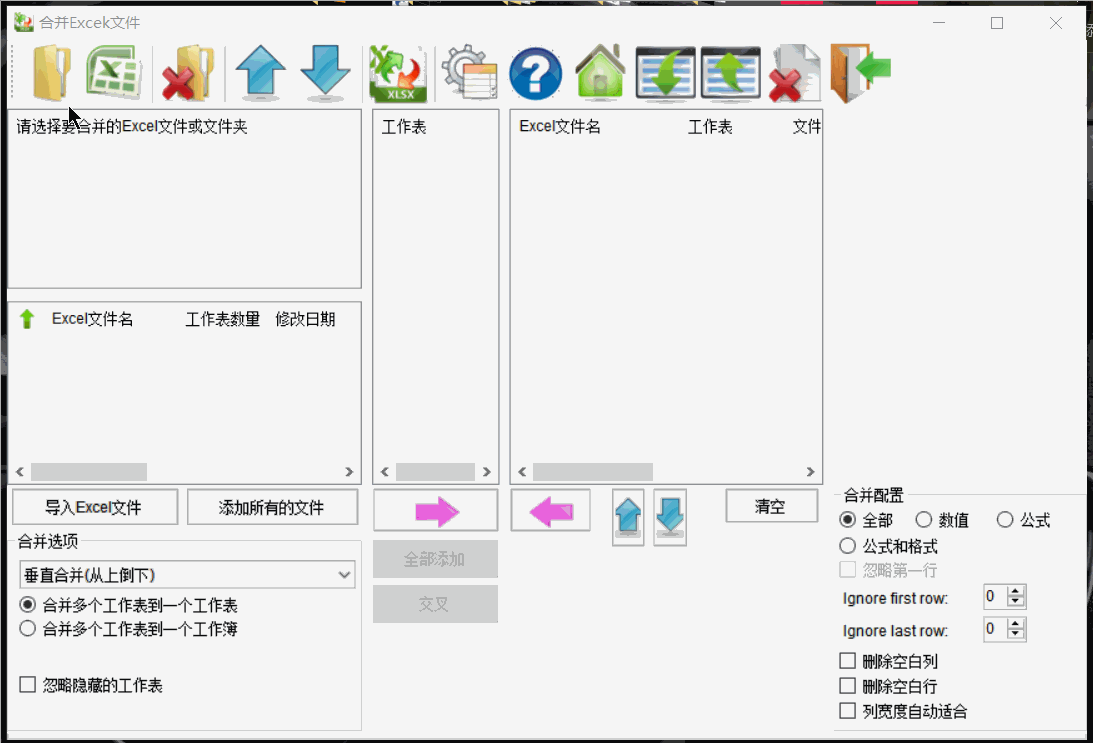This screenshot has height=743, width=1093.
Task: Move item up with small blue up arrow
Action: tap(628, 517)
